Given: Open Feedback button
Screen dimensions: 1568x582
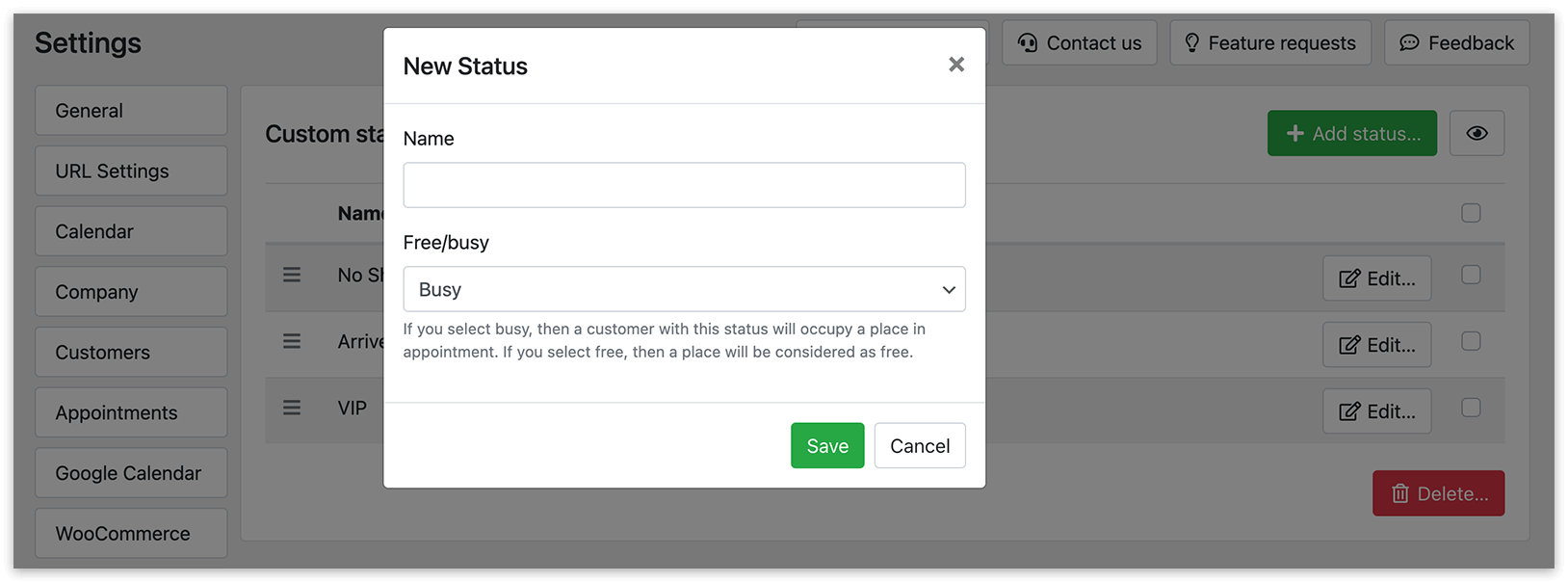Looking at the screenshot, I should 1456,43.
